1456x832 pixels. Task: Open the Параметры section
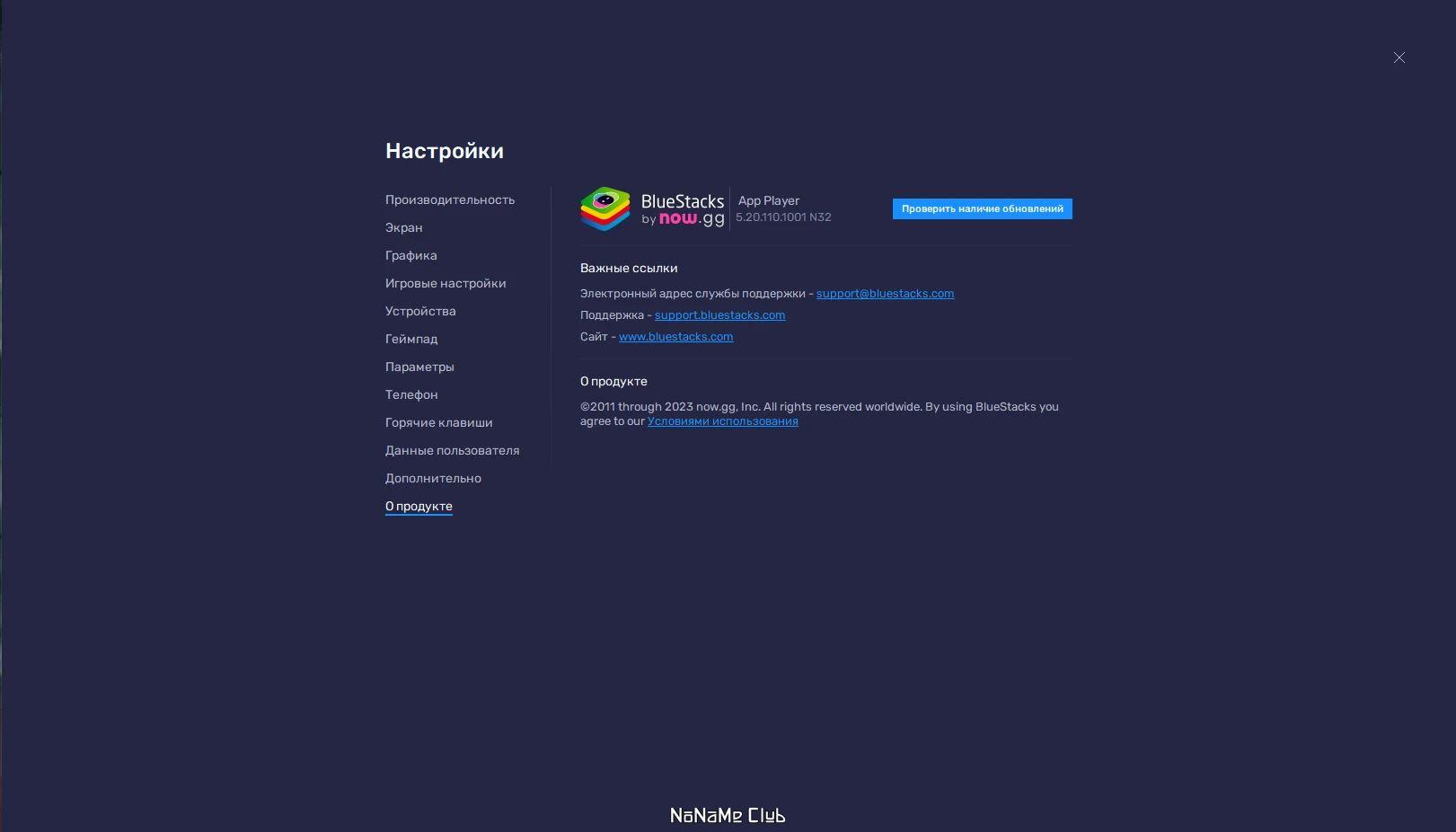pyautogui.click(x=419, y=367)
